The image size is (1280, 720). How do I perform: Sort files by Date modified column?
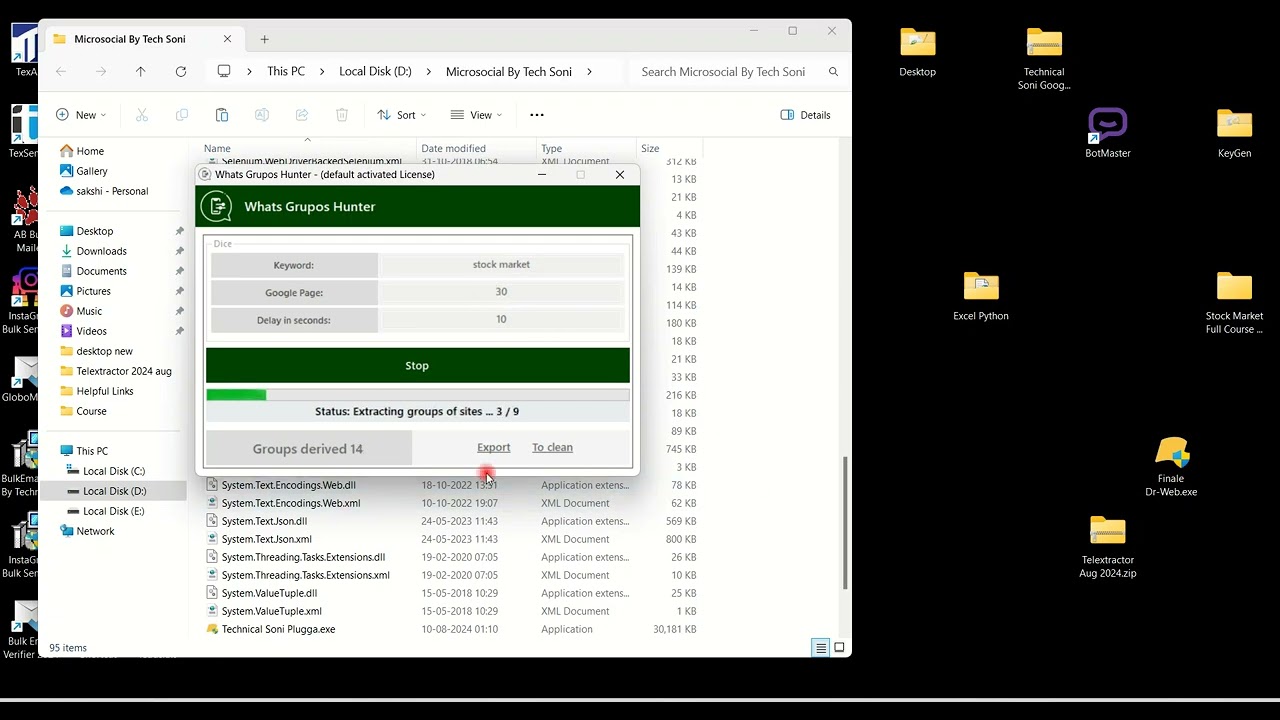click(x=453, y=149)
